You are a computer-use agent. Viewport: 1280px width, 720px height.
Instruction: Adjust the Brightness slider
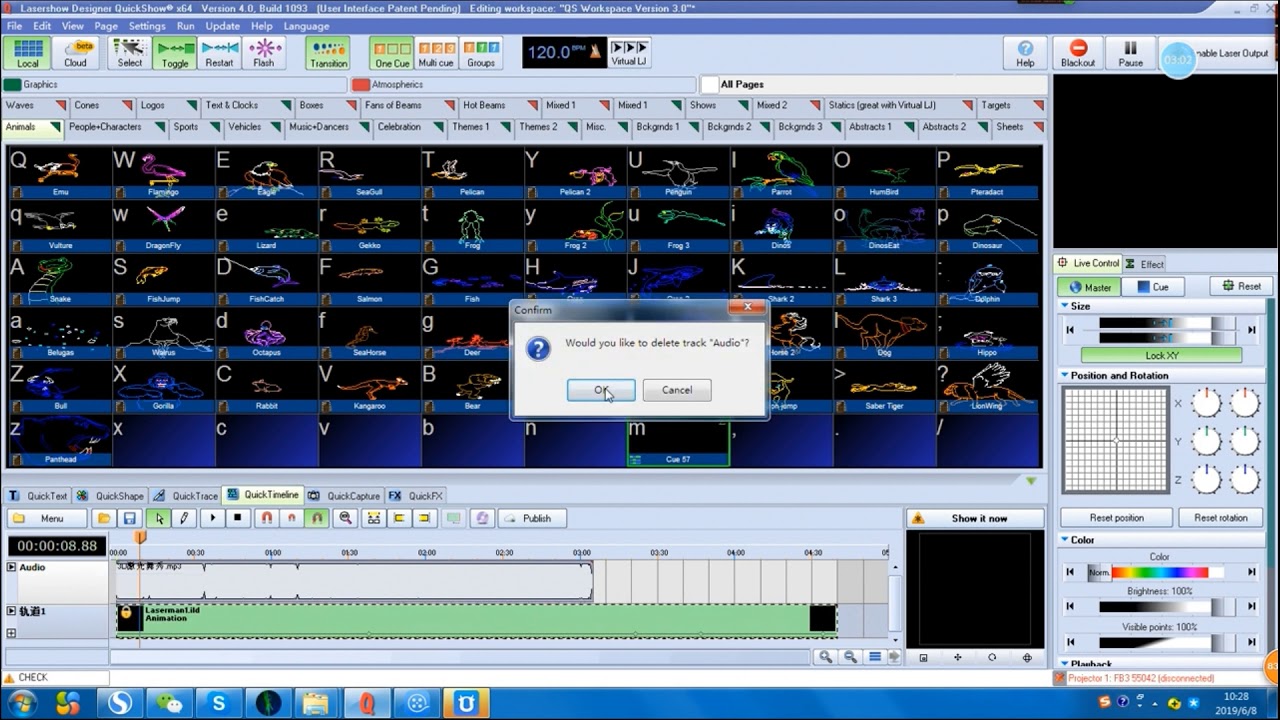(1160, 607)
